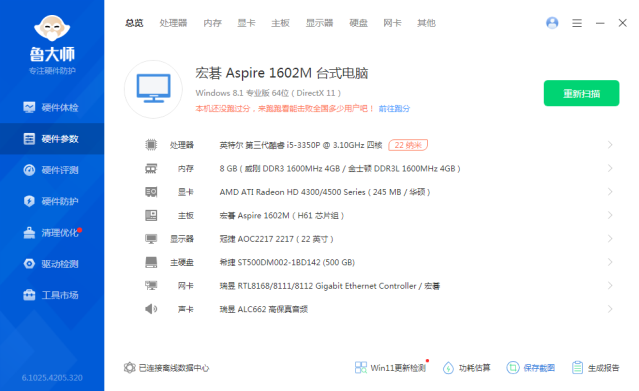
Task: Open 清理优化 broom icon
Action: [x=29, y=232]
